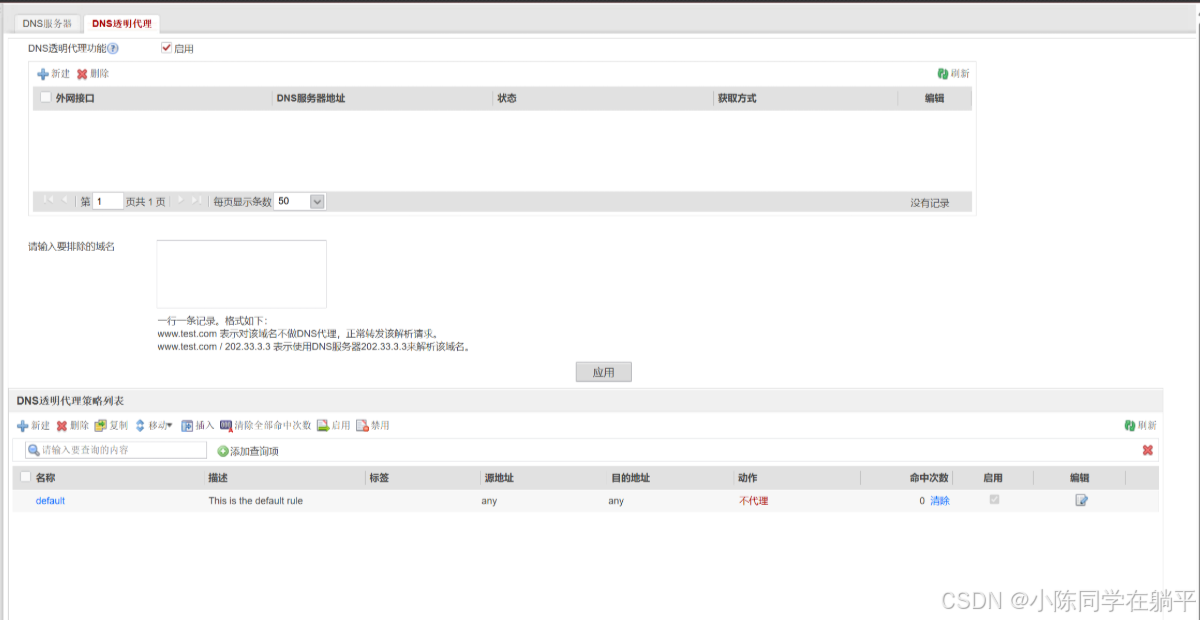1200x620 pixels.
Task: Toggle the 启用 checkbox for DNS proxy
Action: coord(167,47)
